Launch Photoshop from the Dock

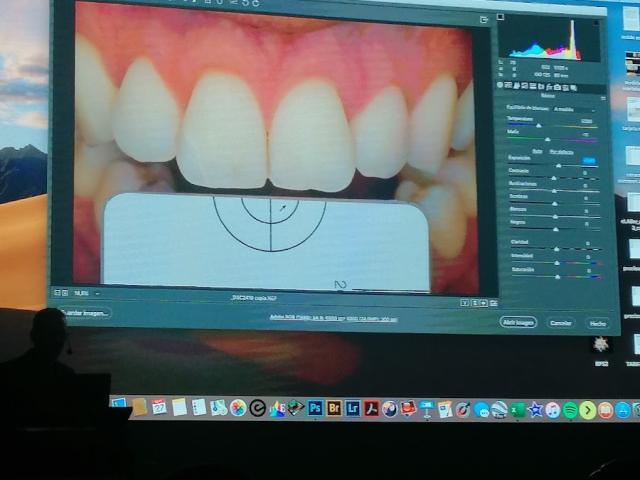[315, 408]
